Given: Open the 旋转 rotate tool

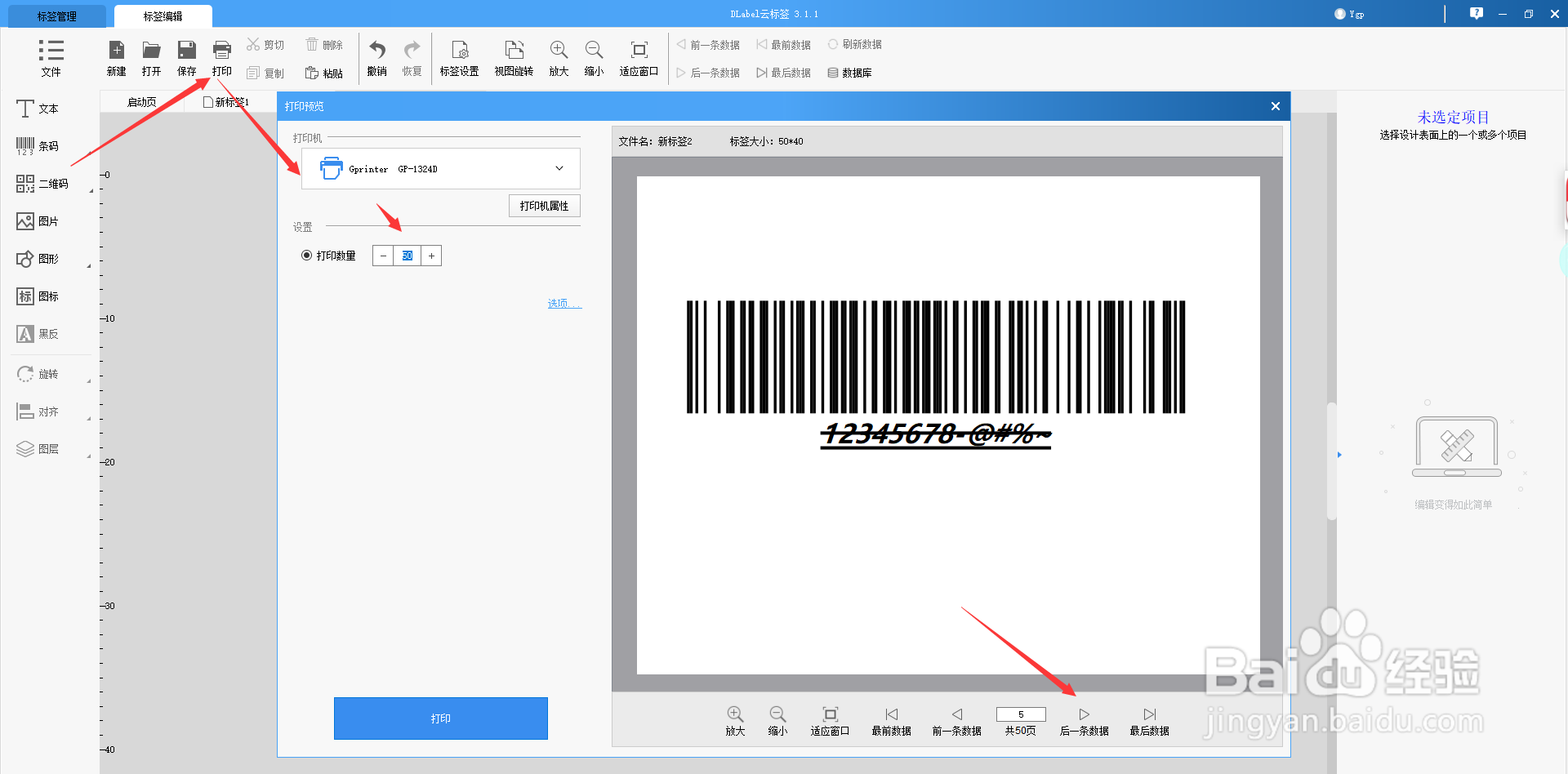Looking at the screenshot, I should click(x=38, y=374).
